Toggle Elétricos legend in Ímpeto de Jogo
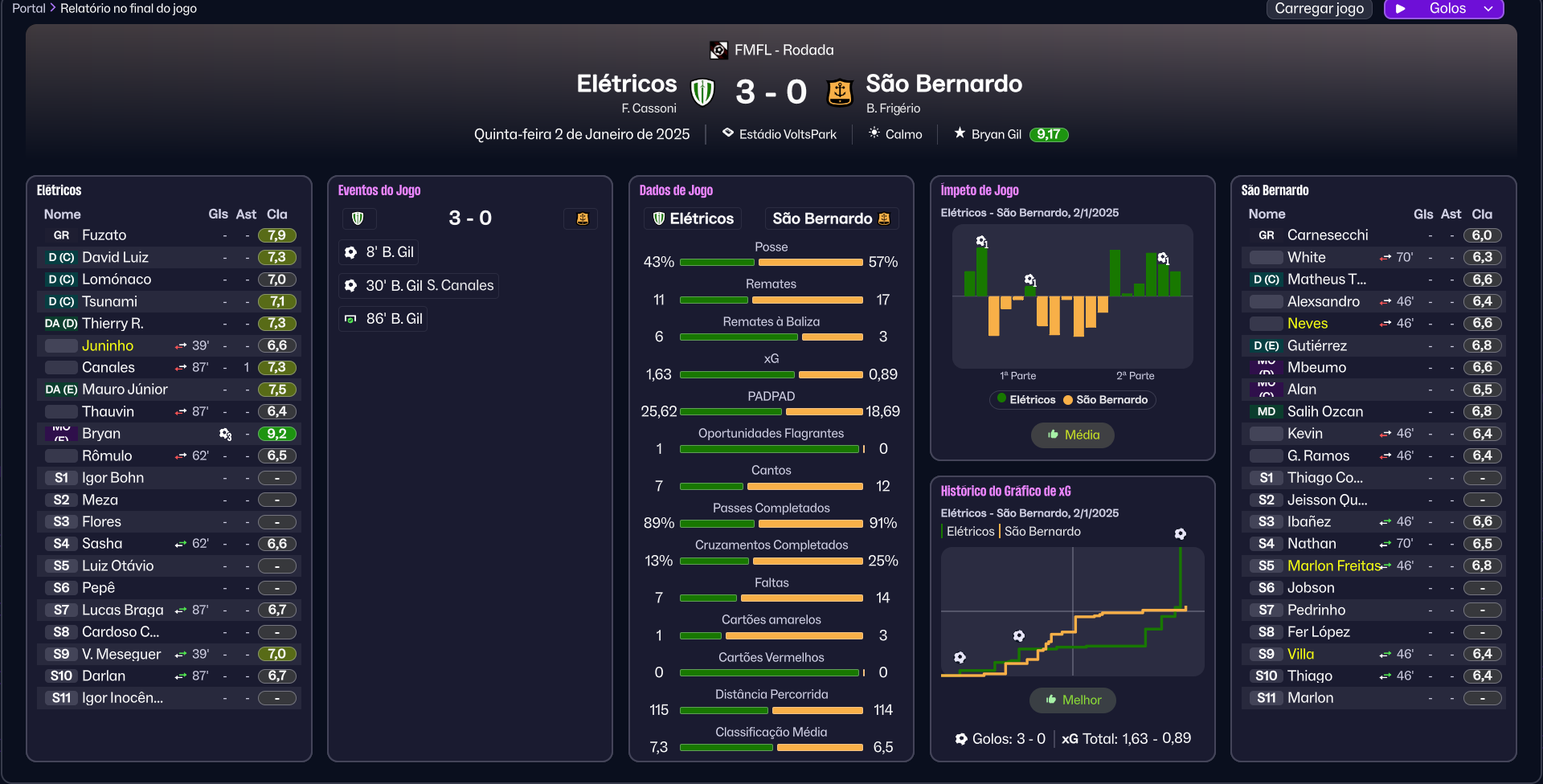The image size is (1543, 784). coord(1026,399)
